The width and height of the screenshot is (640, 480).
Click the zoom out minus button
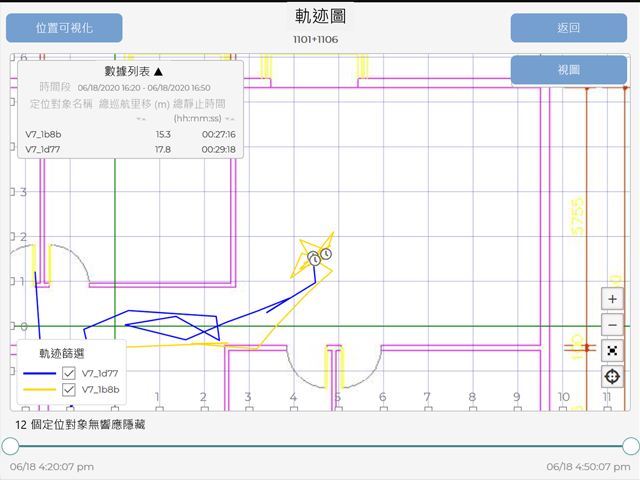tap(612, 325)
